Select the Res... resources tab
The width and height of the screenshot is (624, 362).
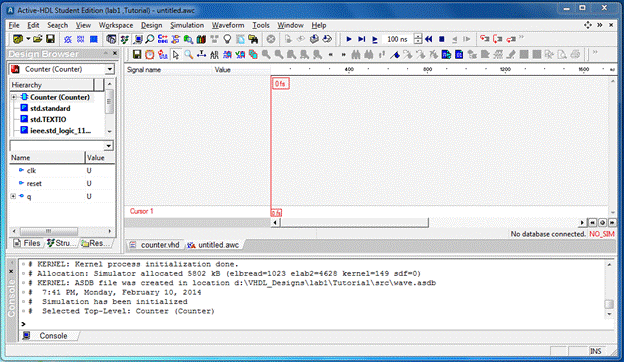[95, 243]
